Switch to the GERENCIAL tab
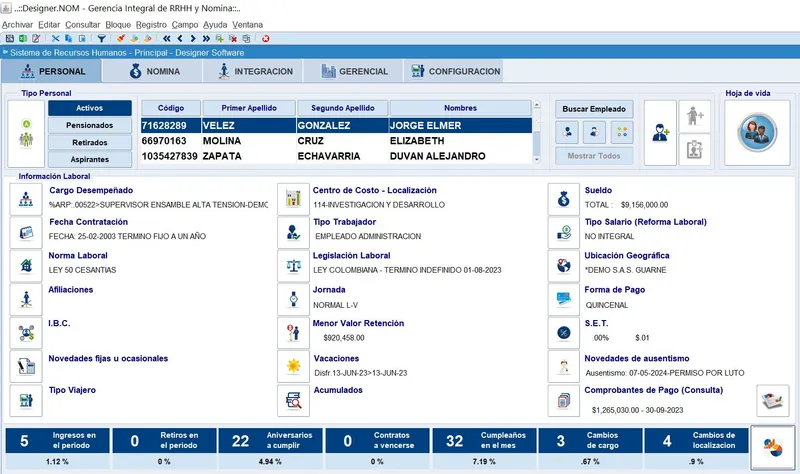The width and height of the screenshot is (800, 474). (x=354, y=71)
